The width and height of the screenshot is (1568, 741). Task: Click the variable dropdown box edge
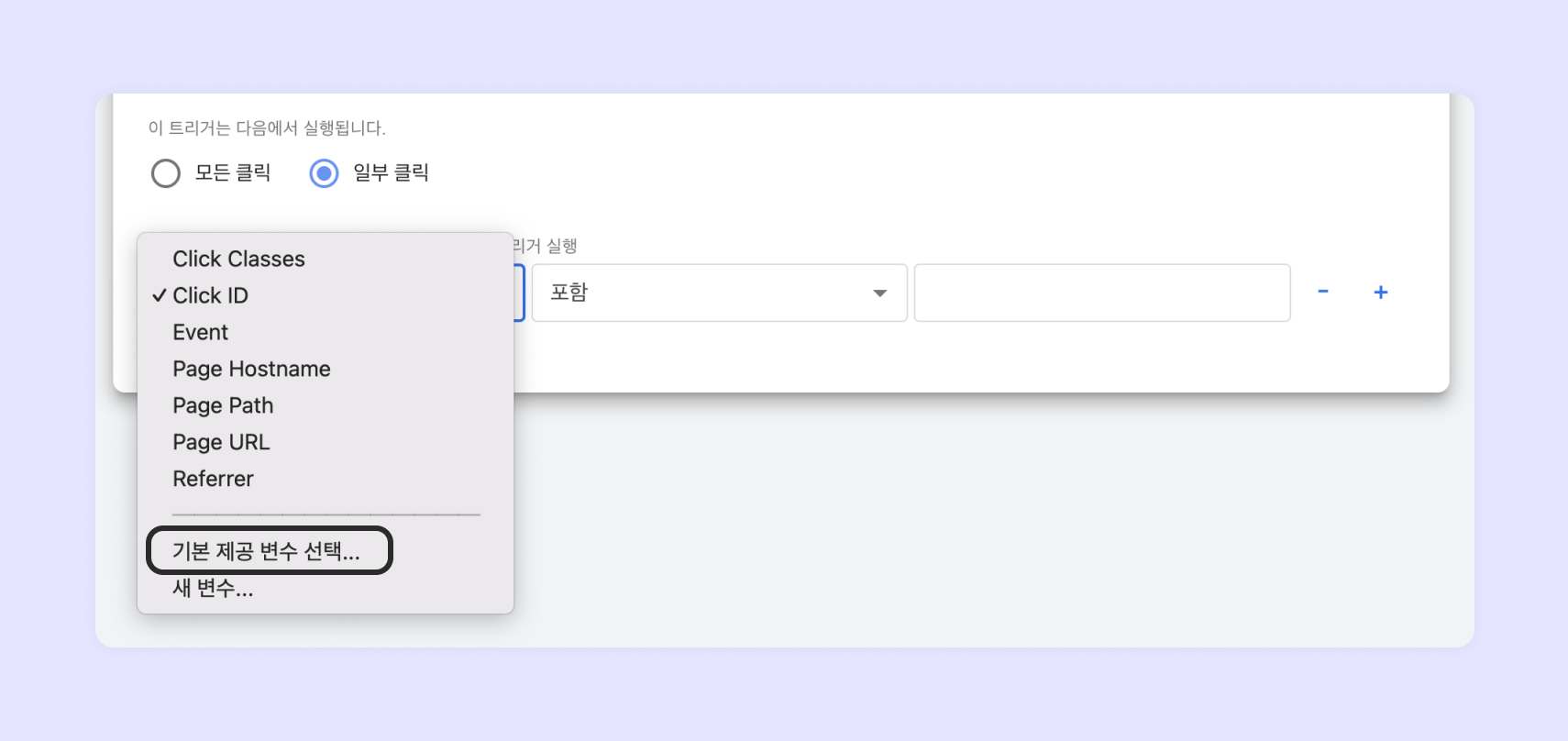tap(520, 293)
